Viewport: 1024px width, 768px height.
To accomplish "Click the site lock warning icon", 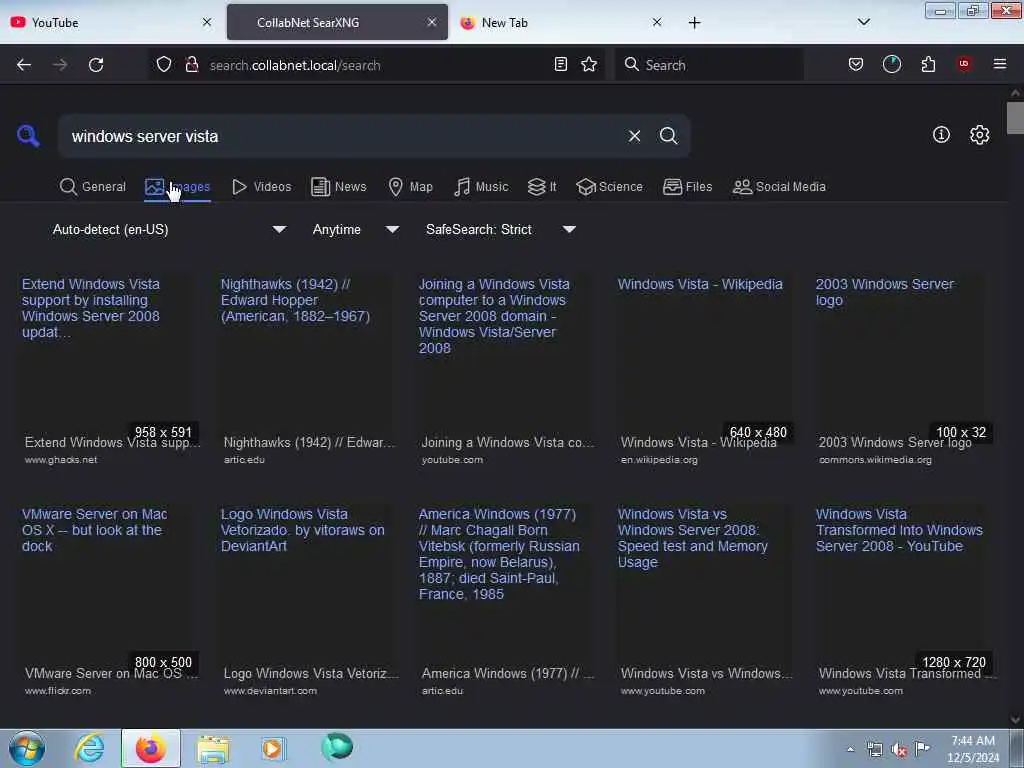I will (191, 65).
